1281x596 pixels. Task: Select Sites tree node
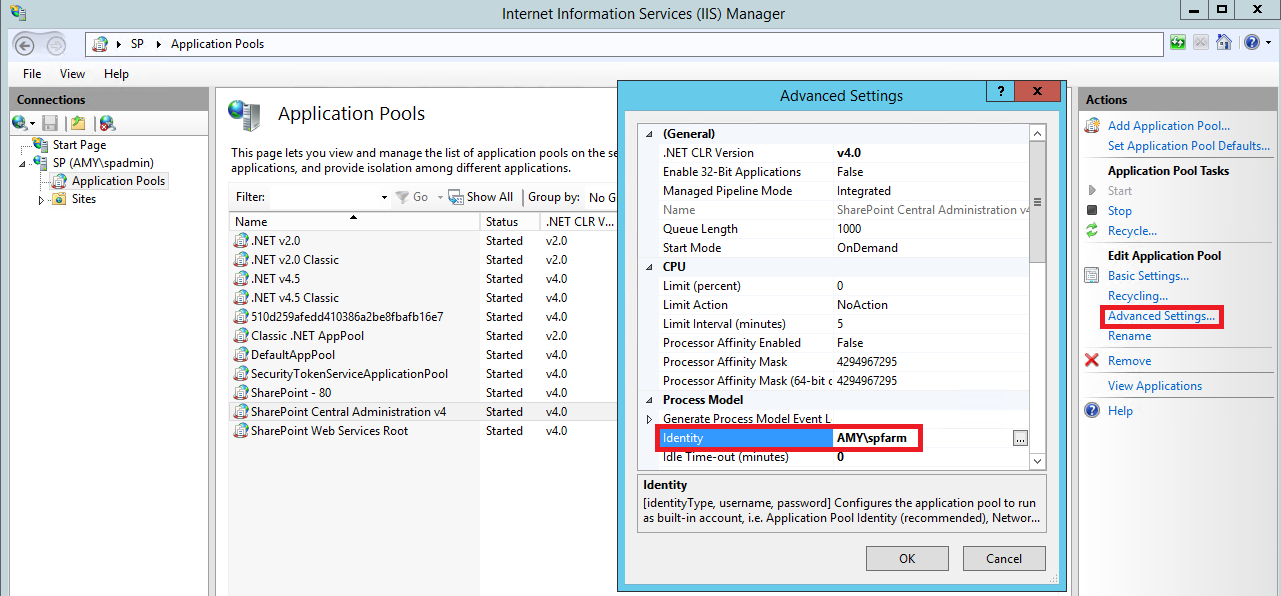pos(84,199)
